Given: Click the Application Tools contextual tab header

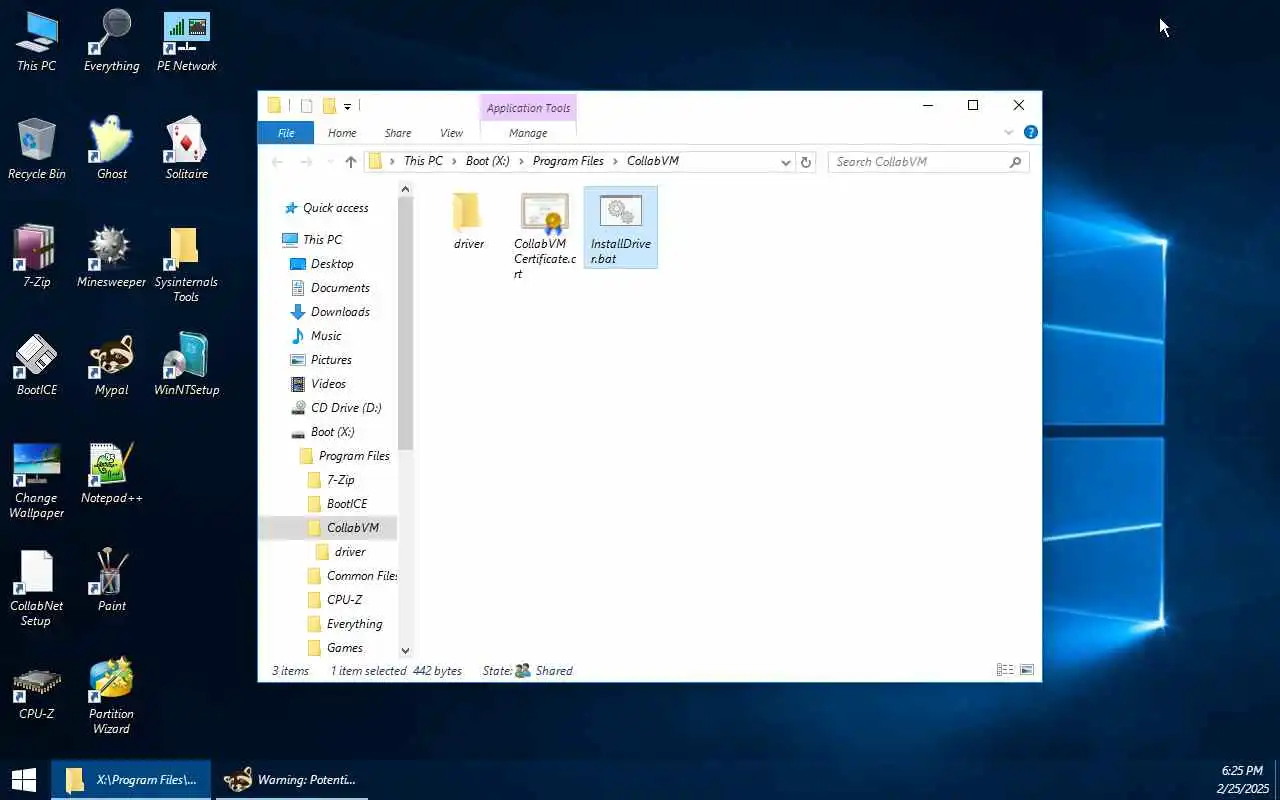Looking at the screenshot, I should point(528,108).
